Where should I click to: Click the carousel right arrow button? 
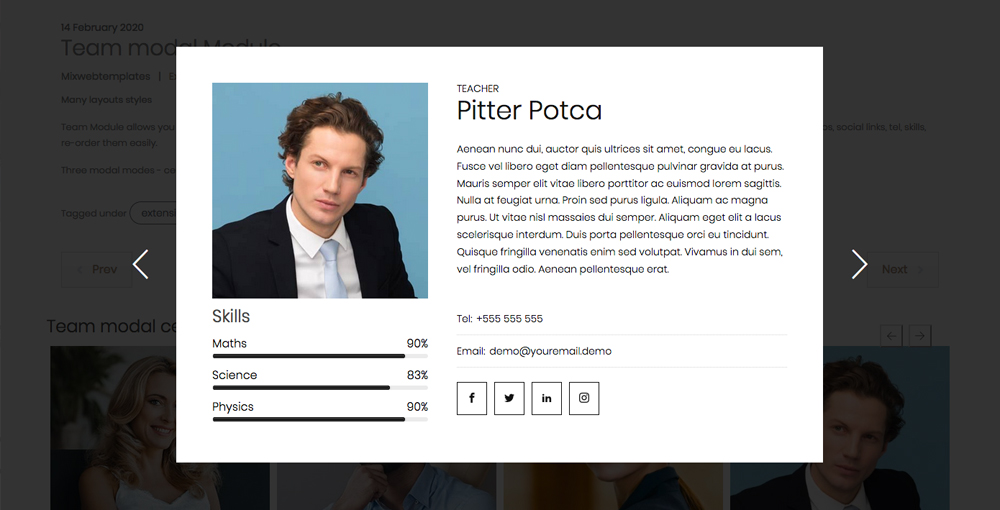coord(920,336)
